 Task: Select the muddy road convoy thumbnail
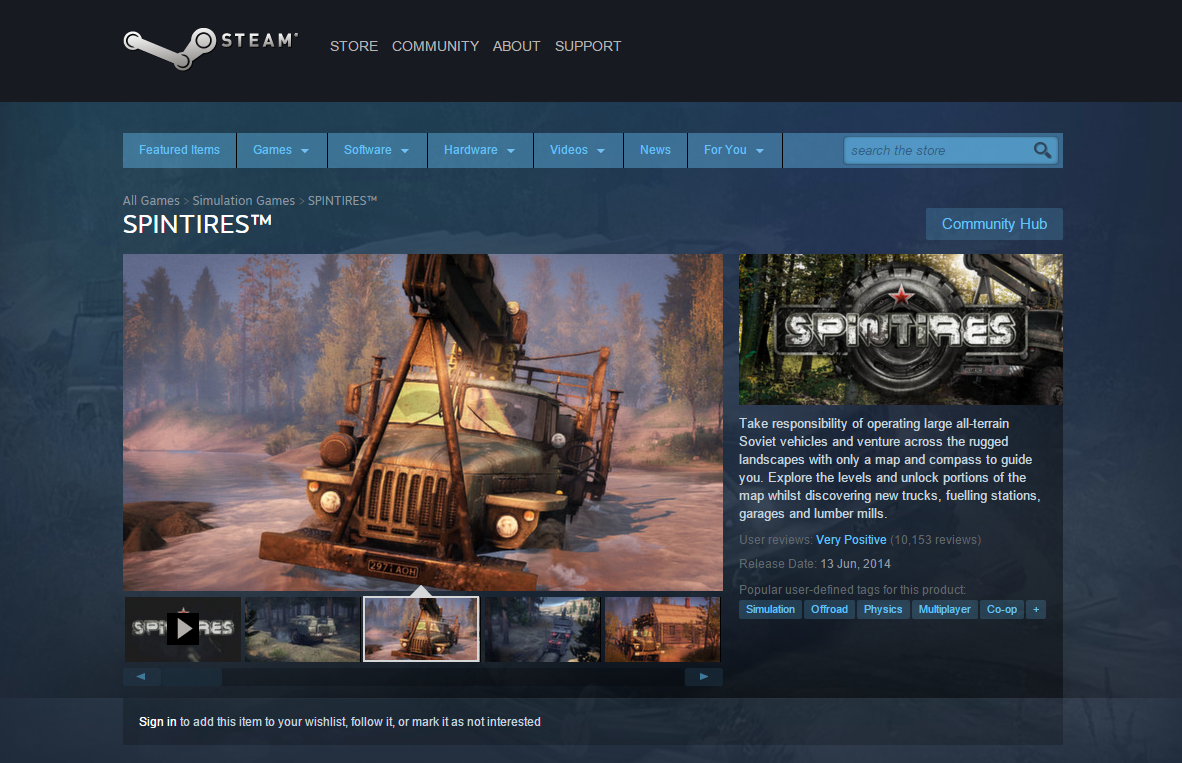542,629
